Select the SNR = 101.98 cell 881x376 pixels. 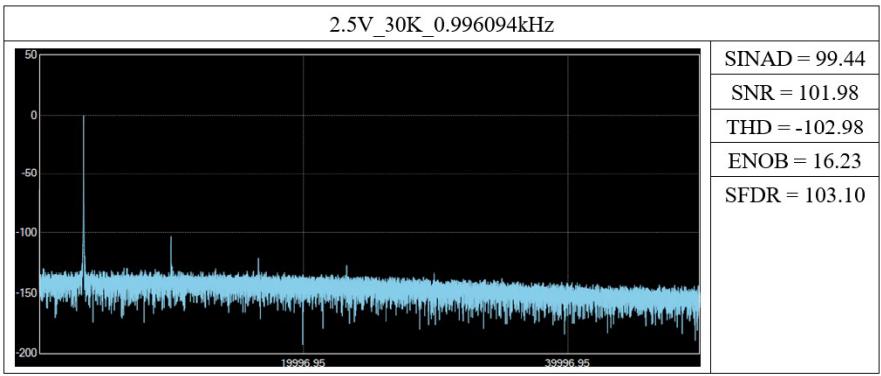(794, 93)
